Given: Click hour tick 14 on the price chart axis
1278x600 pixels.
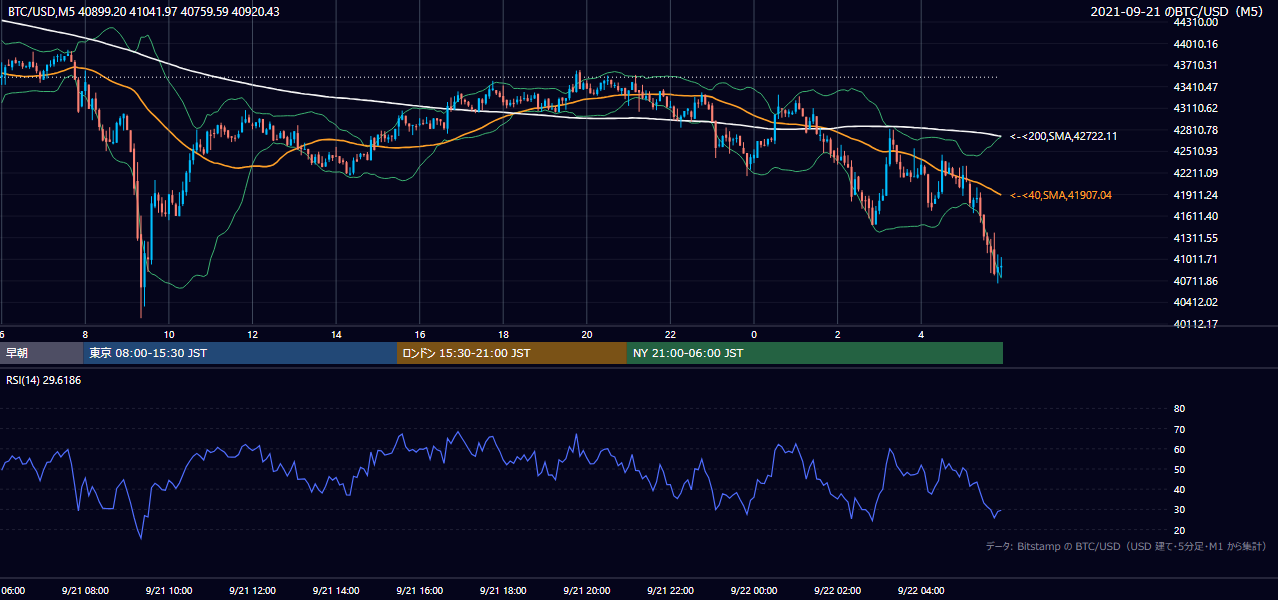Looking at the screenshot, I should pyautogui.click(x=336, y=334).
